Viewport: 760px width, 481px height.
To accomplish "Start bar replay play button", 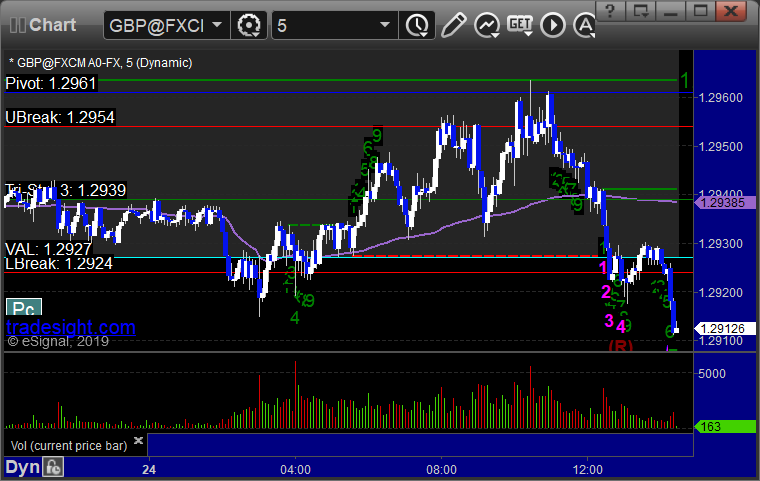I will point(553,25).
